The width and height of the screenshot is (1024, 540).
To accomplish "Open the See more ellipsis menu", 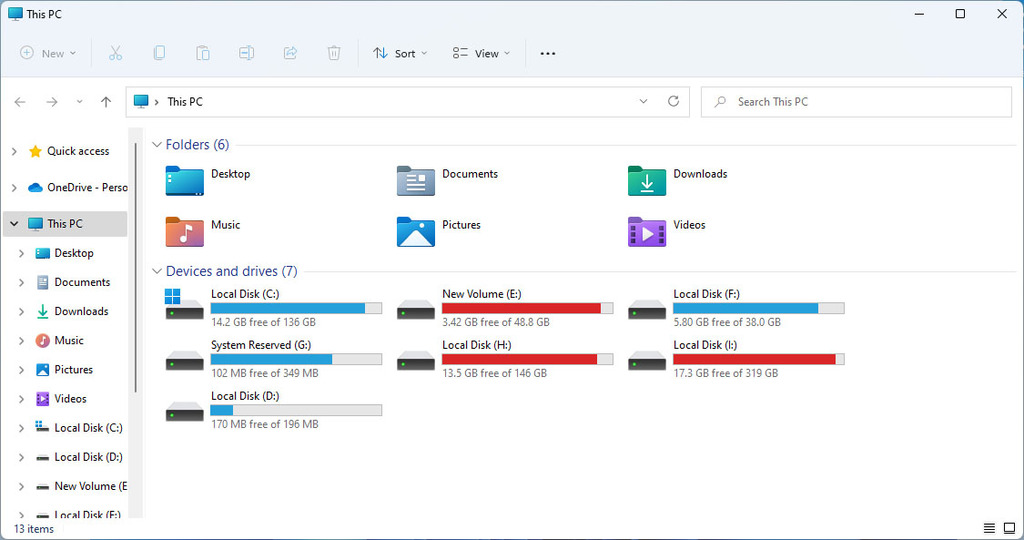I will [x=548, y=54].
